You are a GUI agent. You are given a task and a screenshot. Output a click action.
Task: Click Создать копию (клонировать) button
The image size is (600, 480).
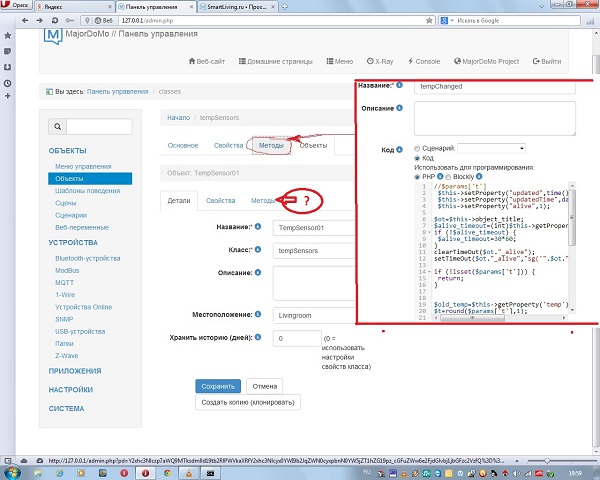[x=248, y=402]
